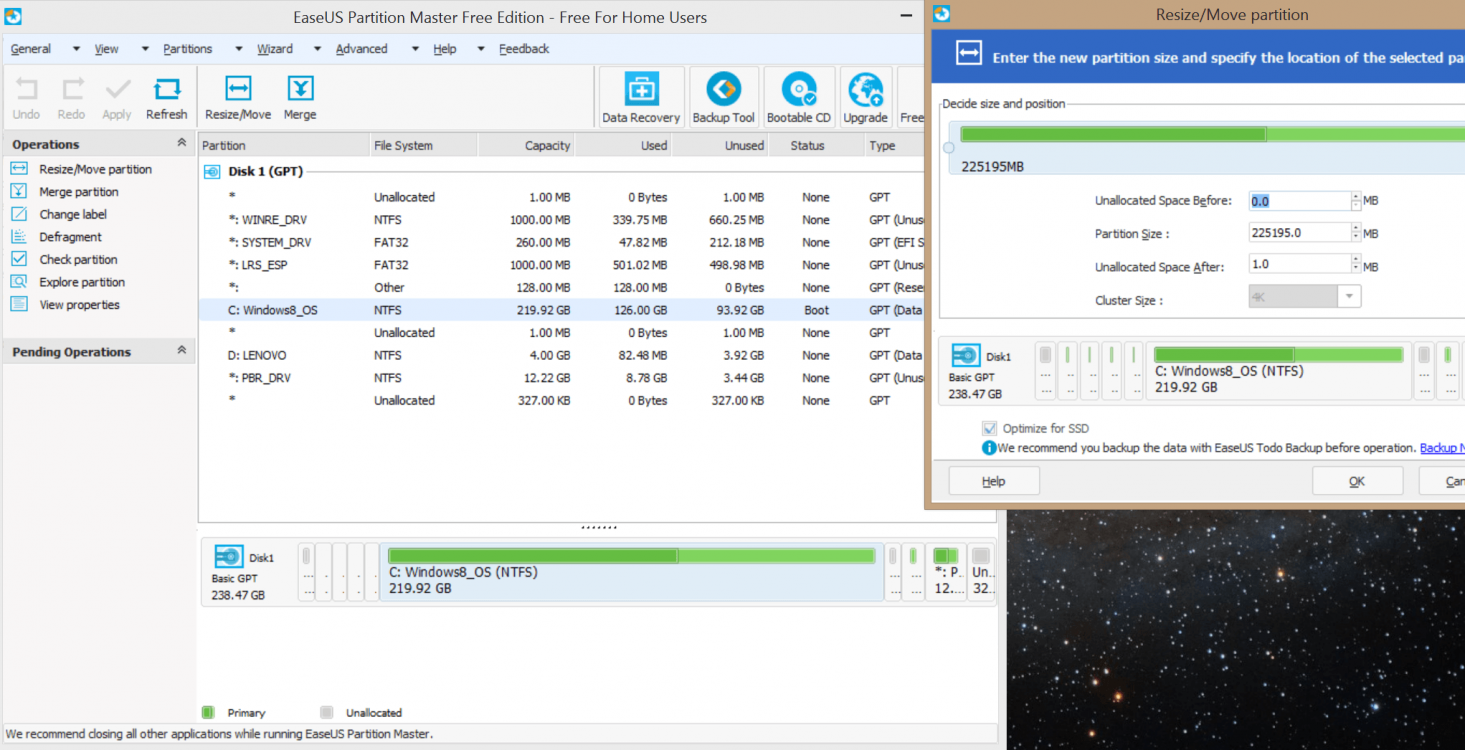The width and height of the screenshot is (1465, 750).
Task: Focus the Unallocated Space After field
Action: click(1300, 265)
